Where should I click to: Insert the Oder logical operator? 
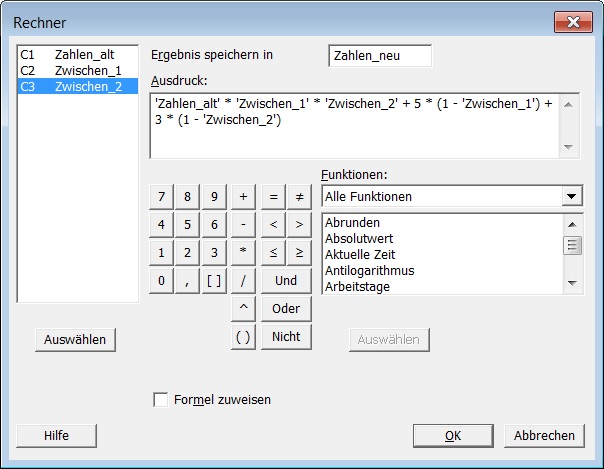[286, 309]
